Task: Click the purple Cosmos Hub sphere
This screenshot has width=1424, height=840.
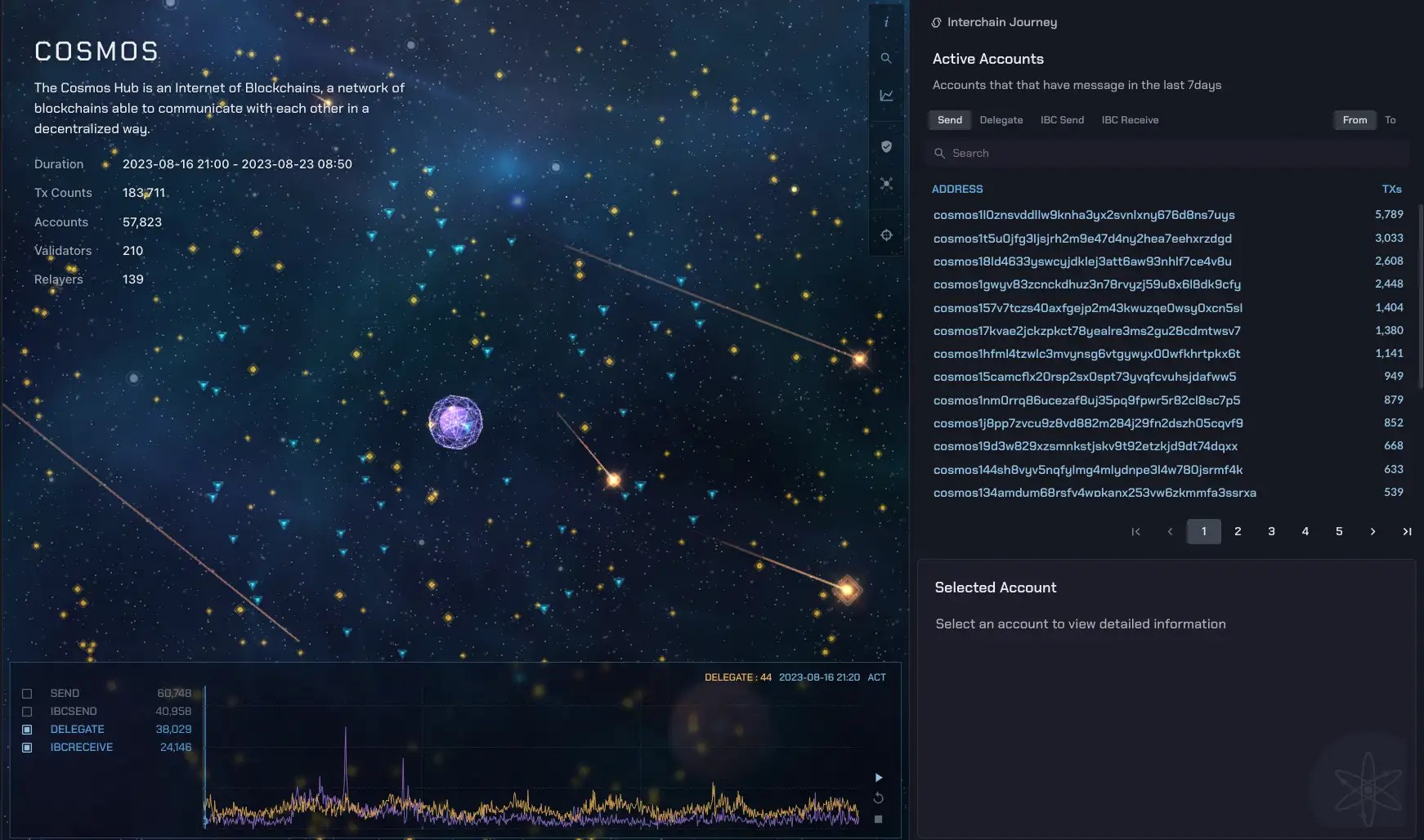Action: pos(455,422)
